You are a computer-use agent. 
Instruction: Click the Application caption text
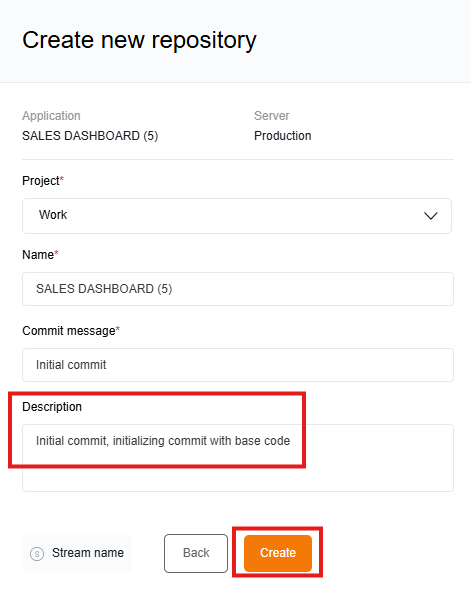(x=51, y=116)
